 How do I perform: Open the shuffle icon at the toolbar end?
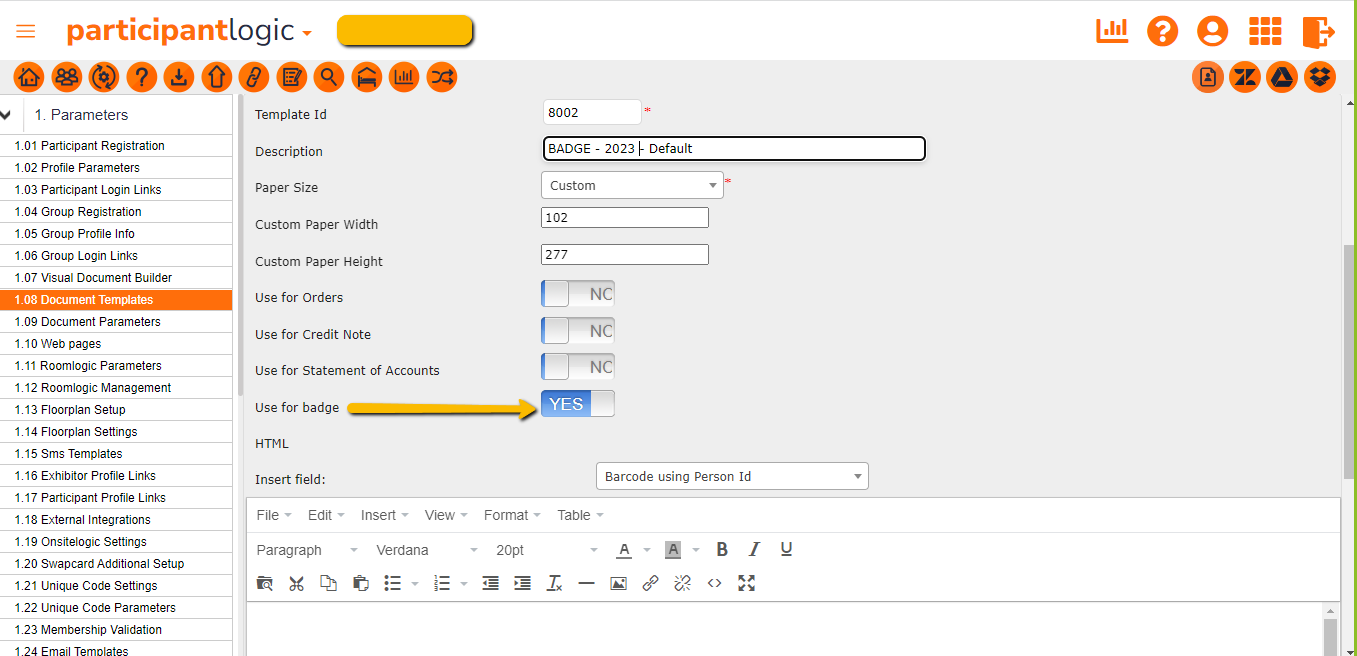441,77
